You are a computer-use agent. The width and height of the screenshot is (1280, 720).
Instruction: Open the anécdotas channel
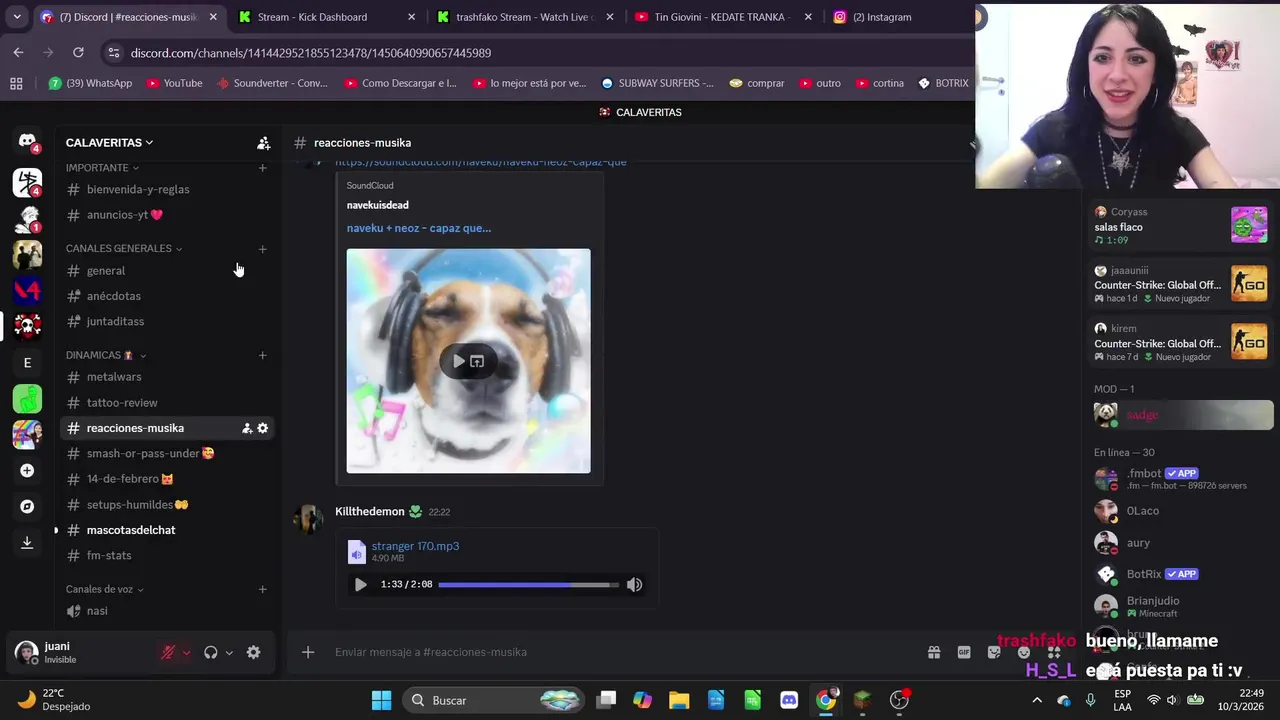pos(165,296)
